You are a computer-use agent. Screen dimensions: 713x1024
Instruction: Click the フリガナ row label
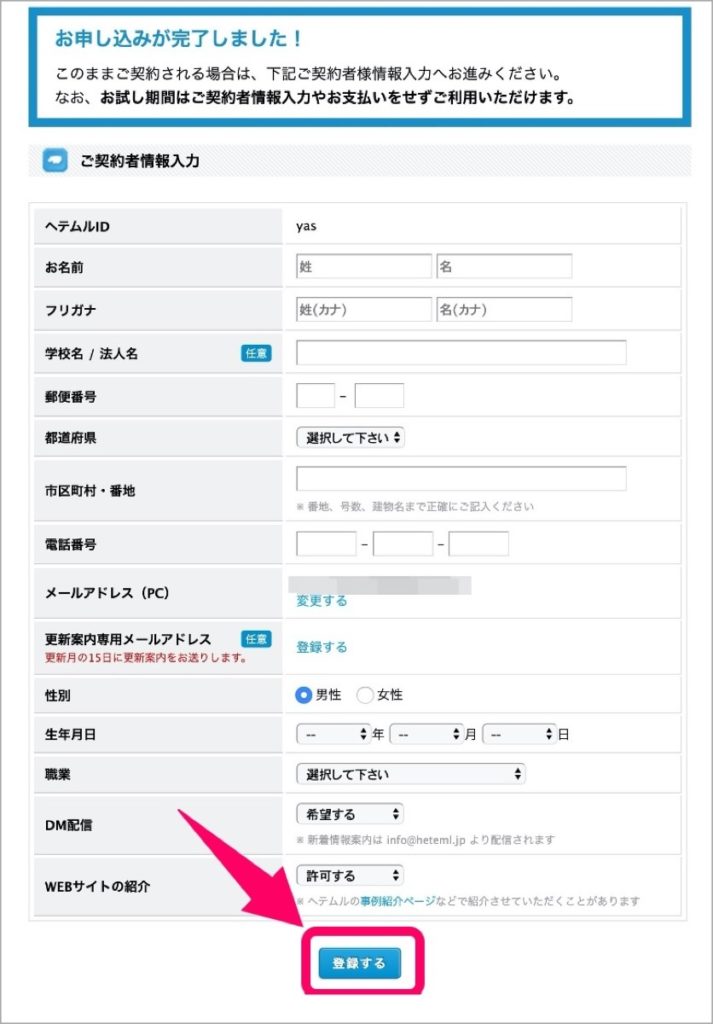(x=71, y=310)
